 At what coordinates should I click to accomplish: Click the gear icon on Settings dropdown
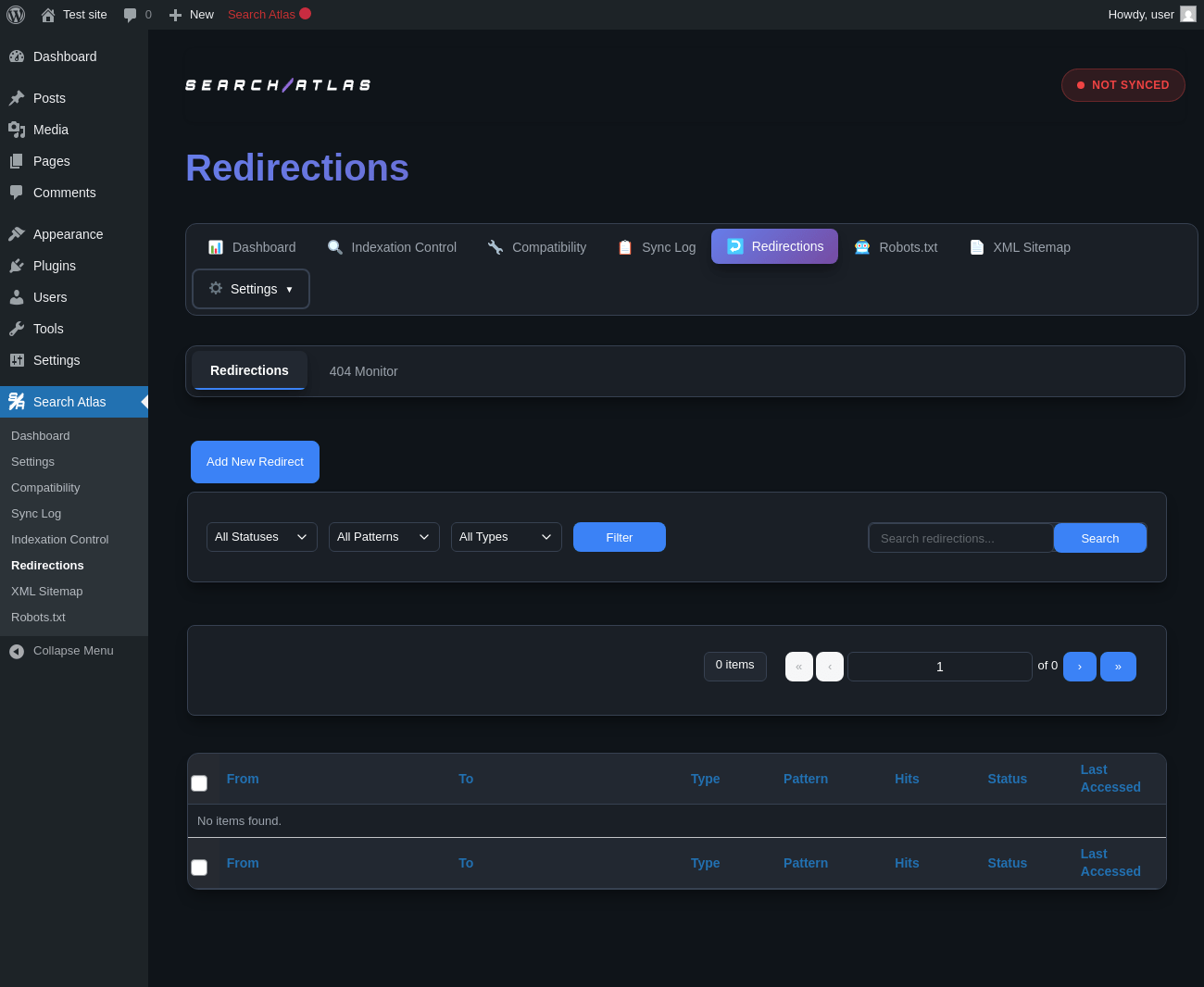click(x=216, y=288)
